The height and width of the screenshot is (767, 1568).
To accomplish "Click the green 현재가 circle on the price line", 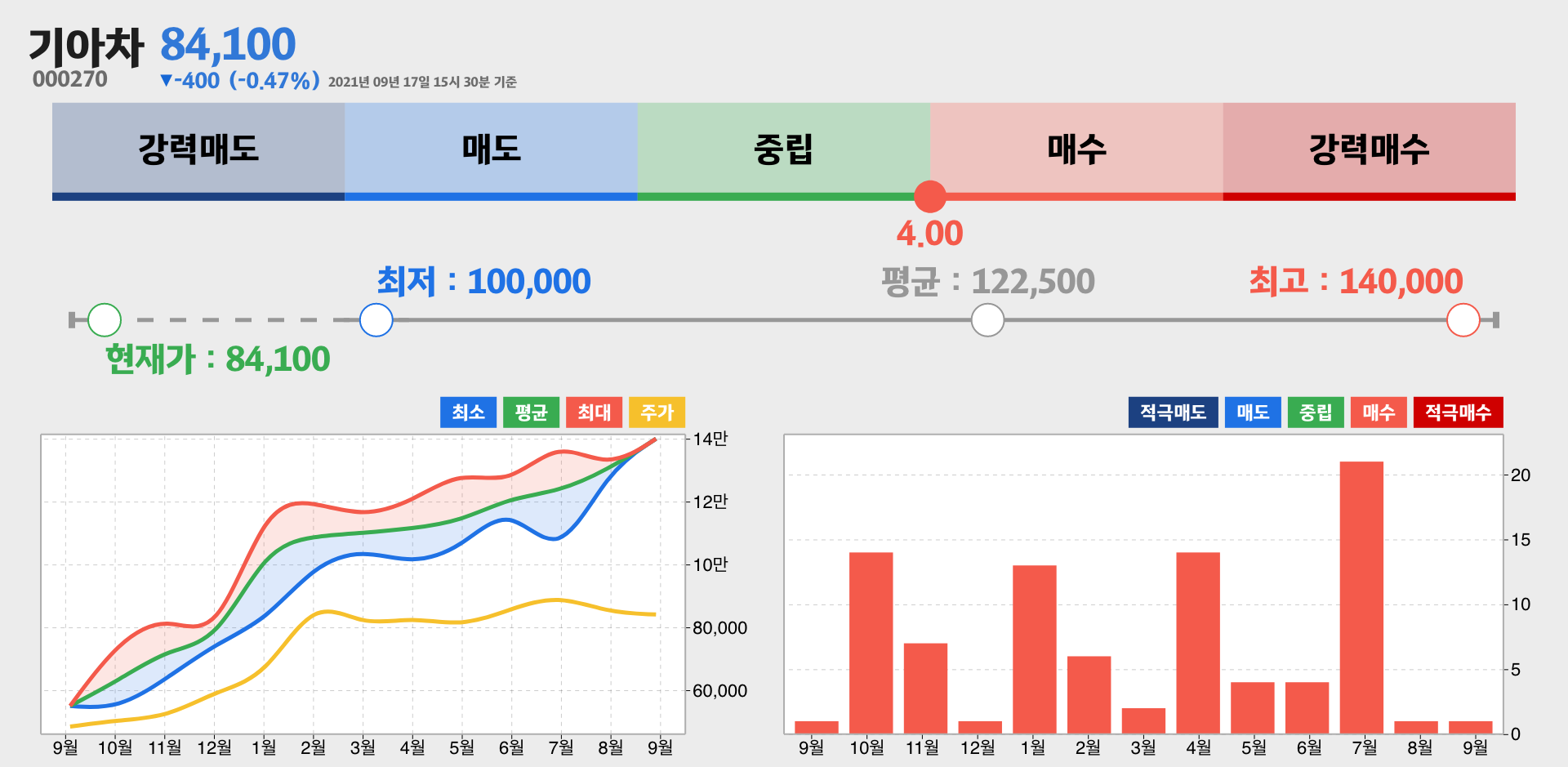I will 105,320.
